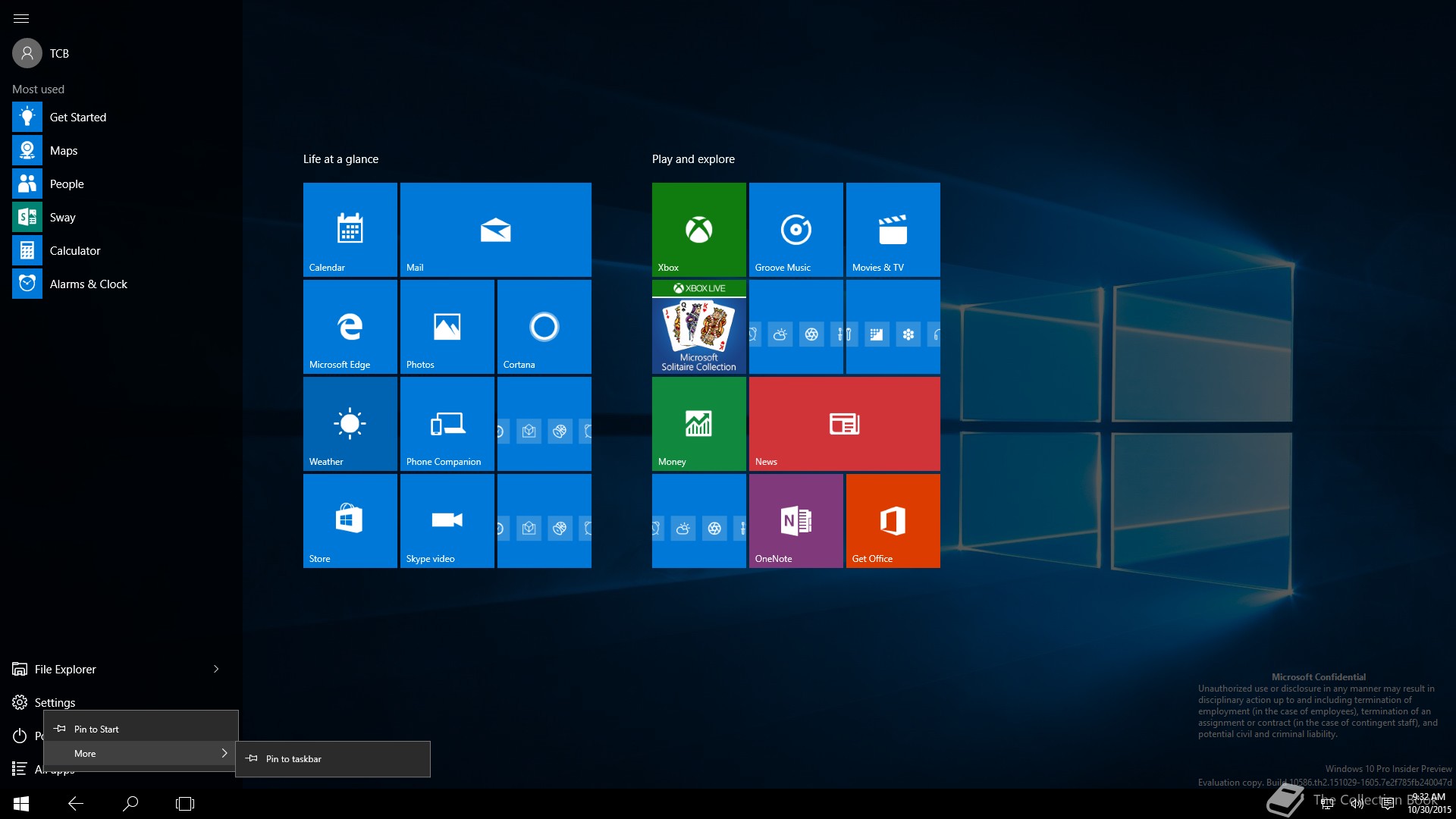Click the Windows Start button

21,804
